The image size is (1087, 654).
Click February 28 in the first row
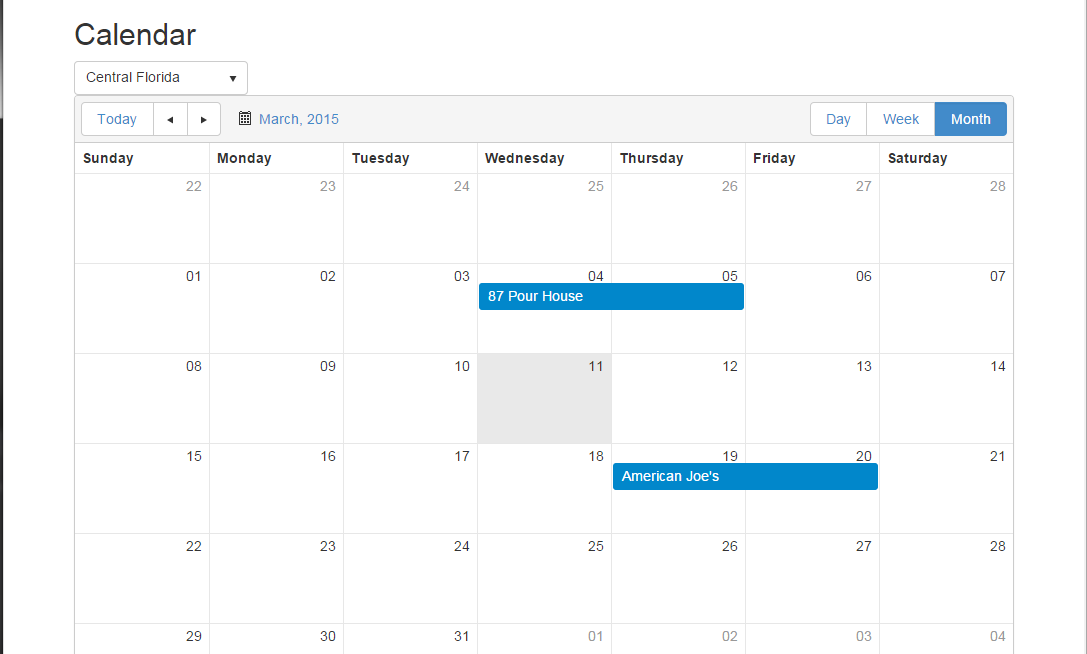(997, 187)
